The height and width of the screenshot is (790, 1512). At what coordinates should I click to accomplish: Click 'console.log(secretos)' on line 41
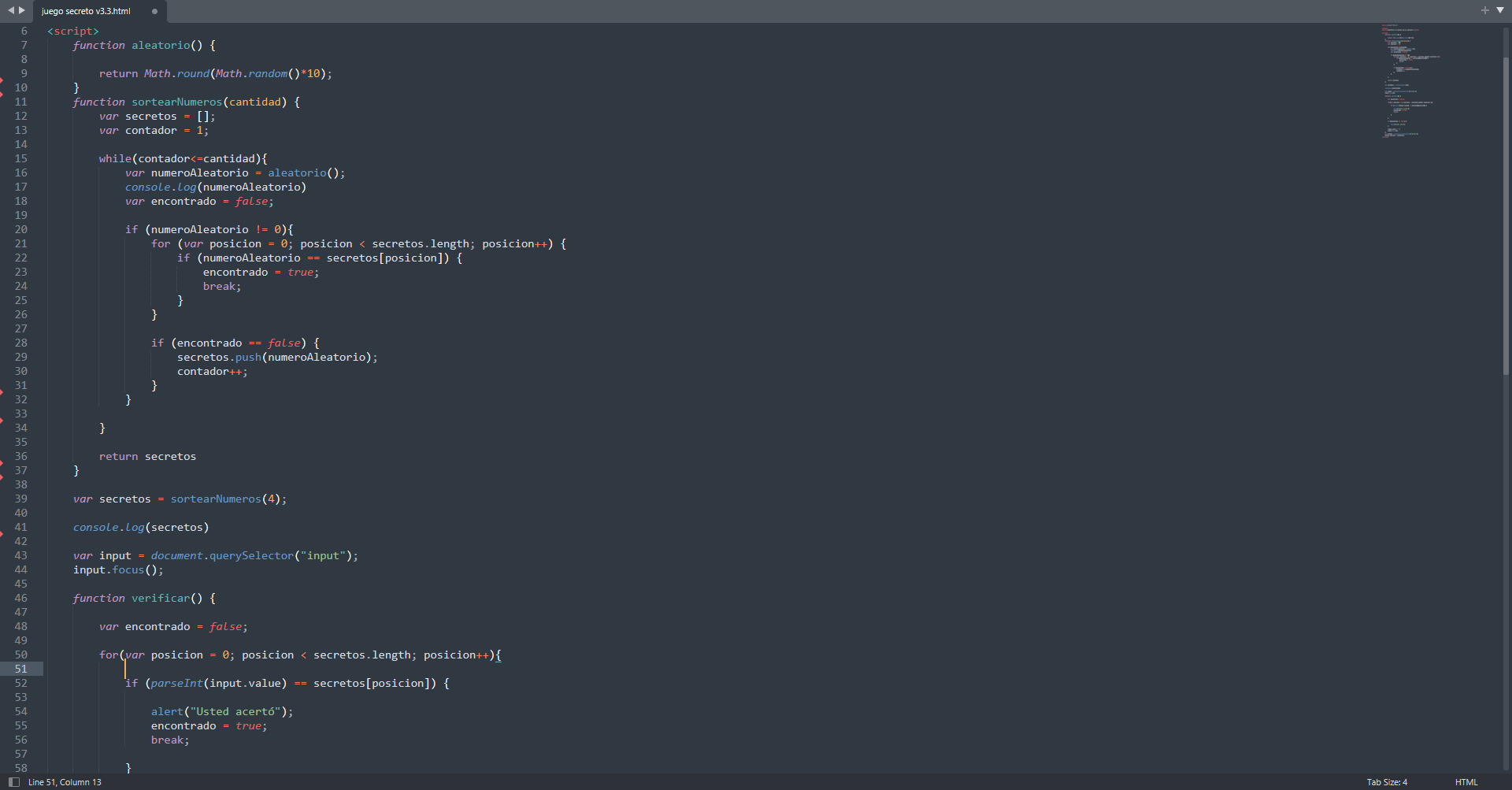(141, 527)
